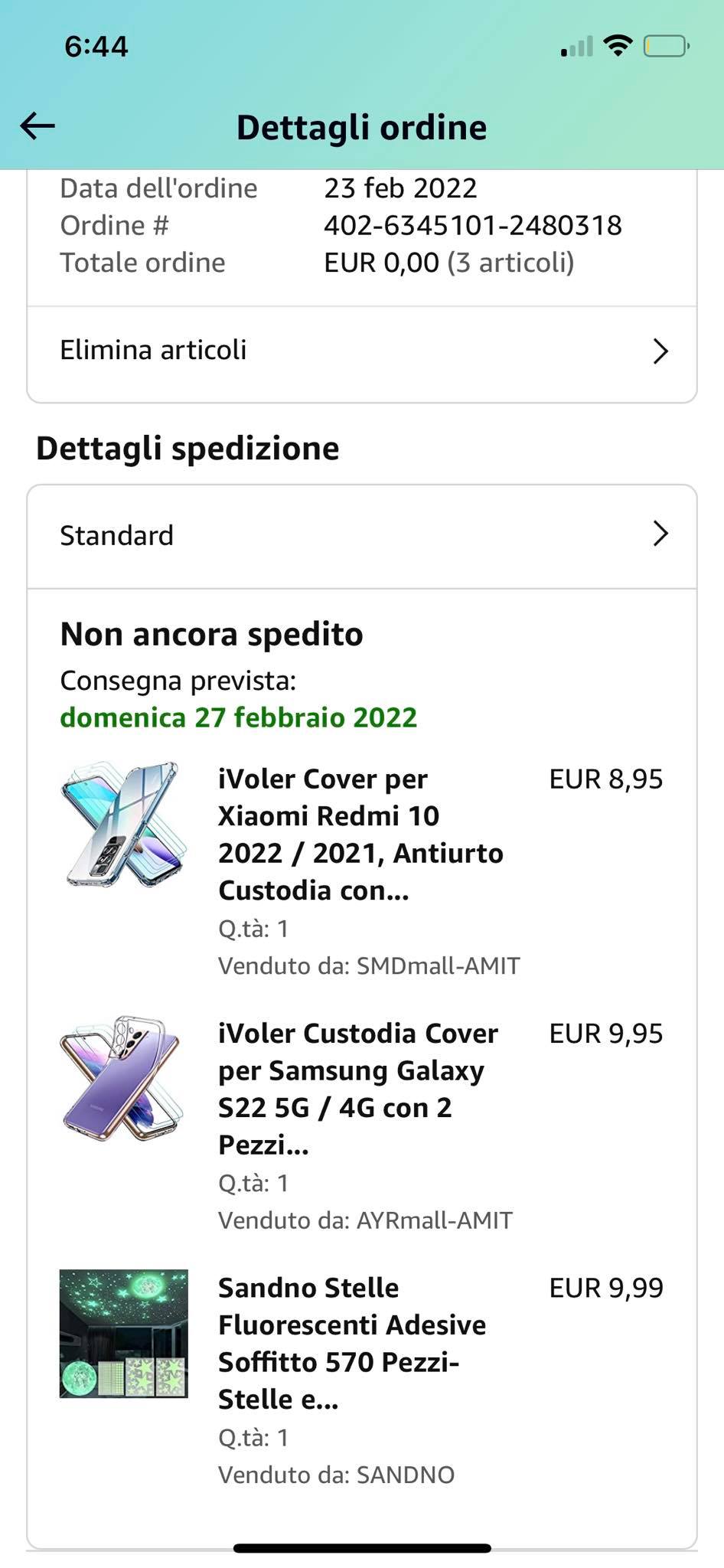Tap the clock showing 6:44
724x1568 pixels.
coord(96,47)
